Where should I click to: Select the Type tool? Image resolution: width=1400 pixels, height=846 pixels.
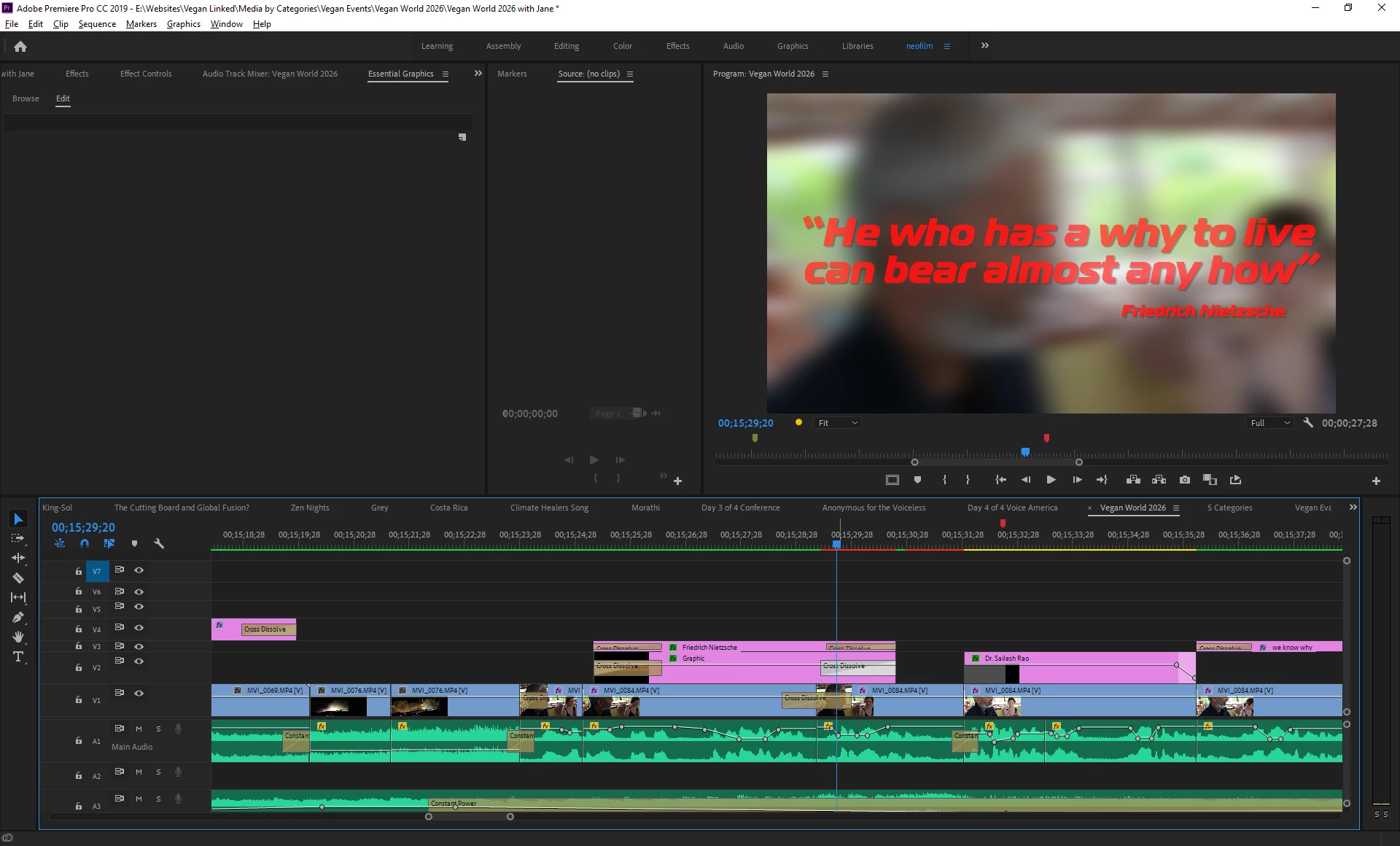coord(18,656)
